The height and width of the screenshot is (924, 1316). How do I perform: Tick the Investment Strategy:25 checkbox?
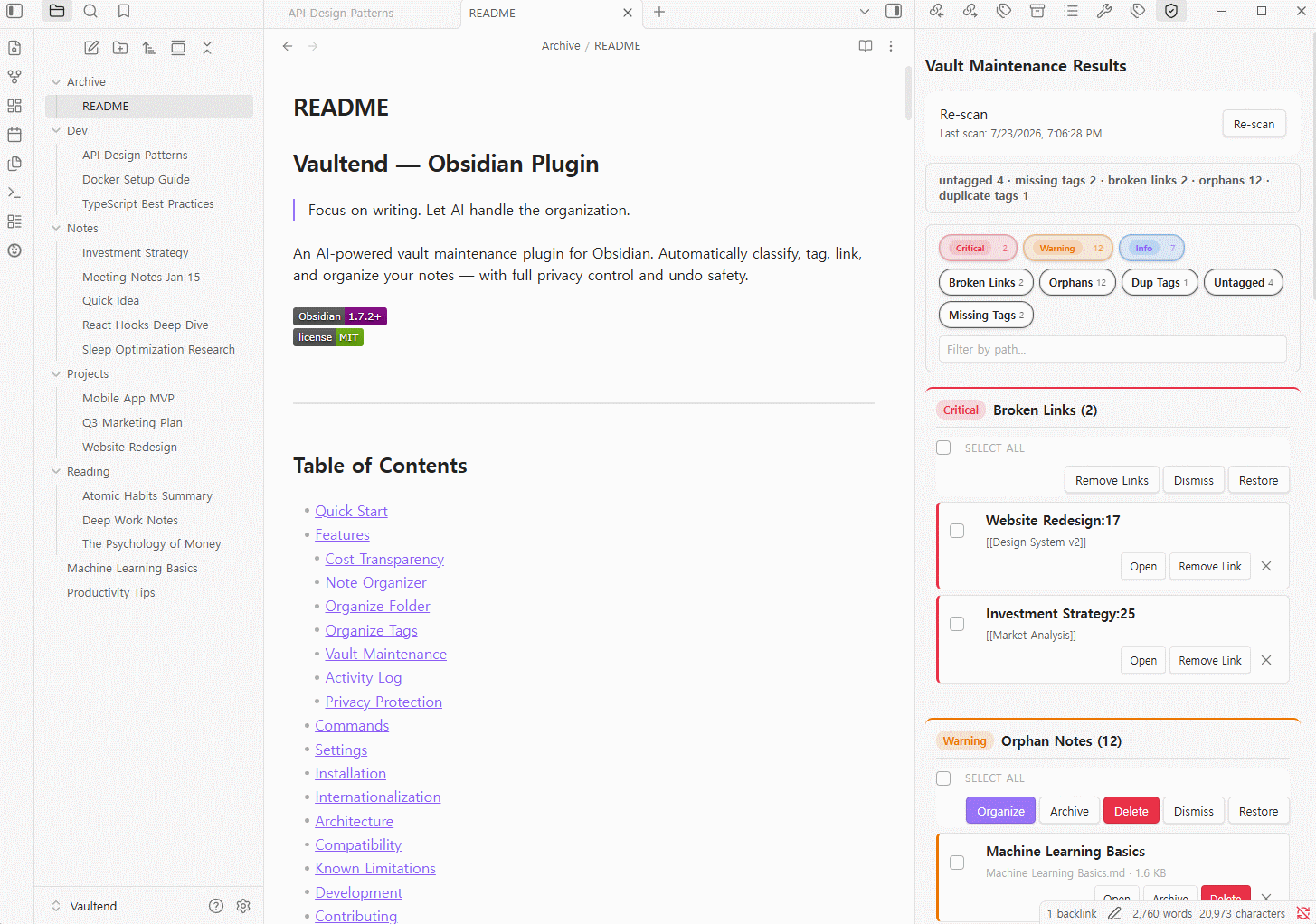957,624
